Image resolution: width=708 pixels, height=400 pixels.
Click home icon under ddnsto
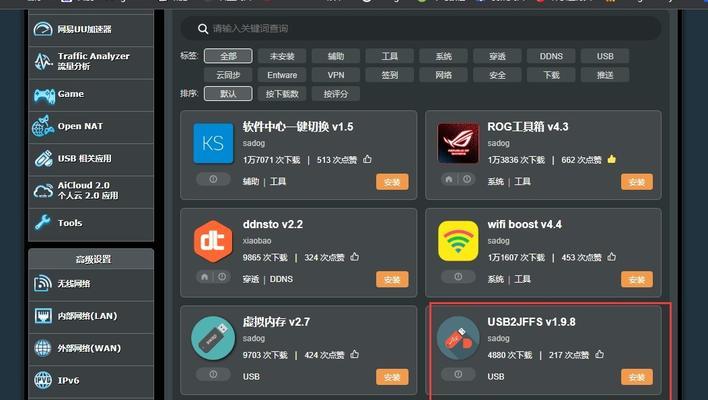(x=204, y=277)
